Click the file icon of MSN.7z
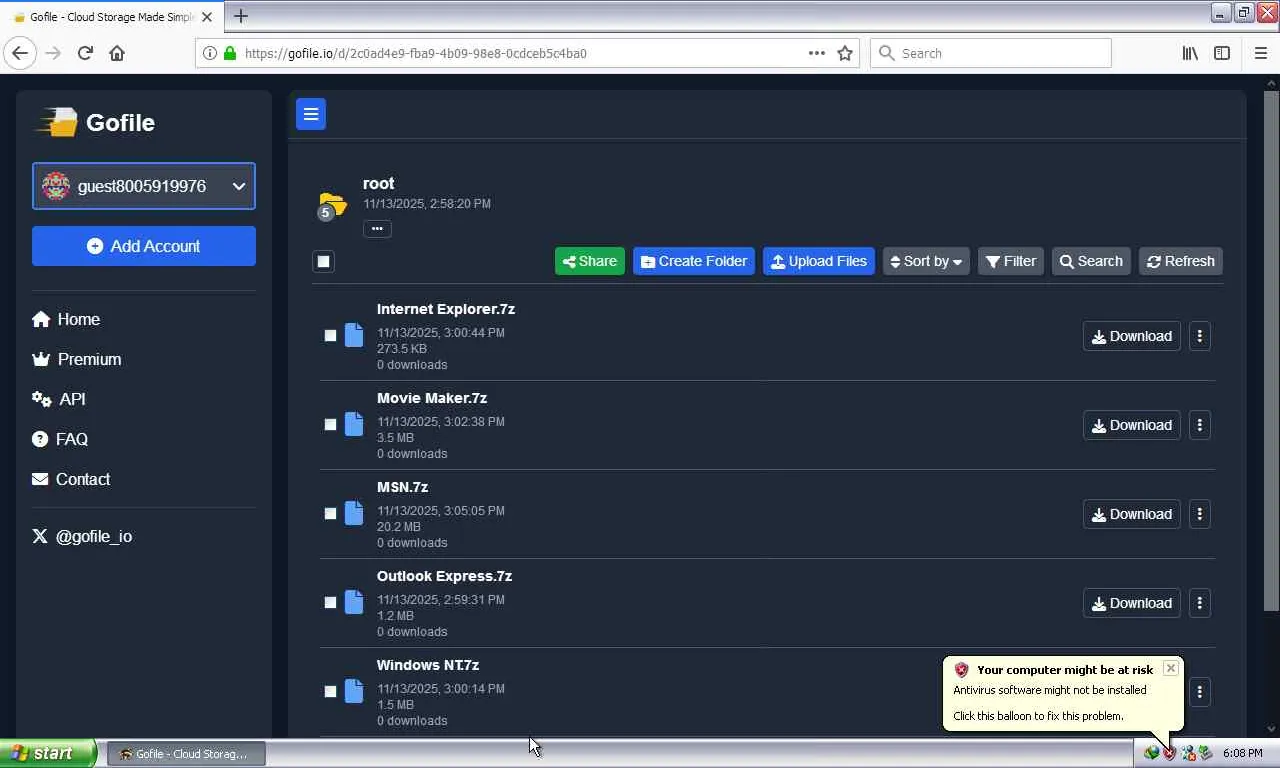The height and width of the screenshot is (768, 1280). tap(354, 513)
